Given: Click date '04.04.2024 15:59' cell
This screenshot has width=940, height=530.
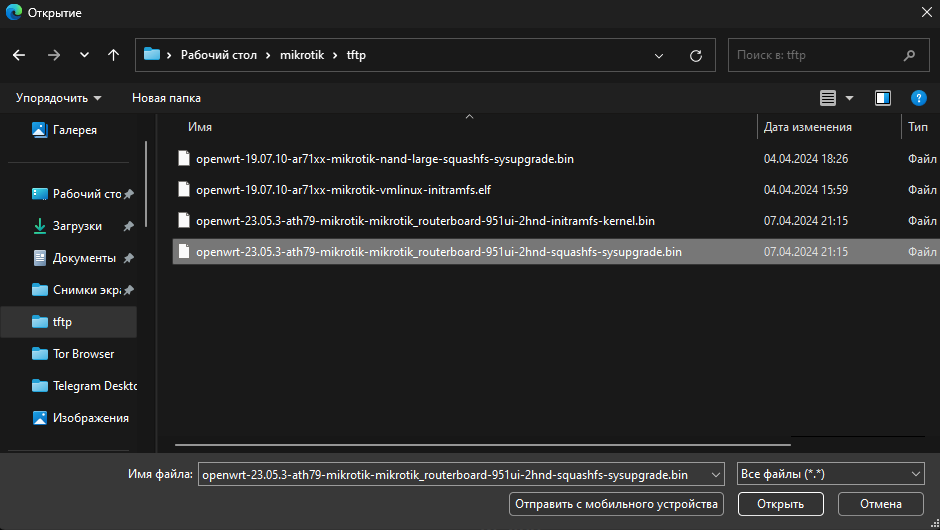Looking at the screenshot, I should click(x=806, y=190).
